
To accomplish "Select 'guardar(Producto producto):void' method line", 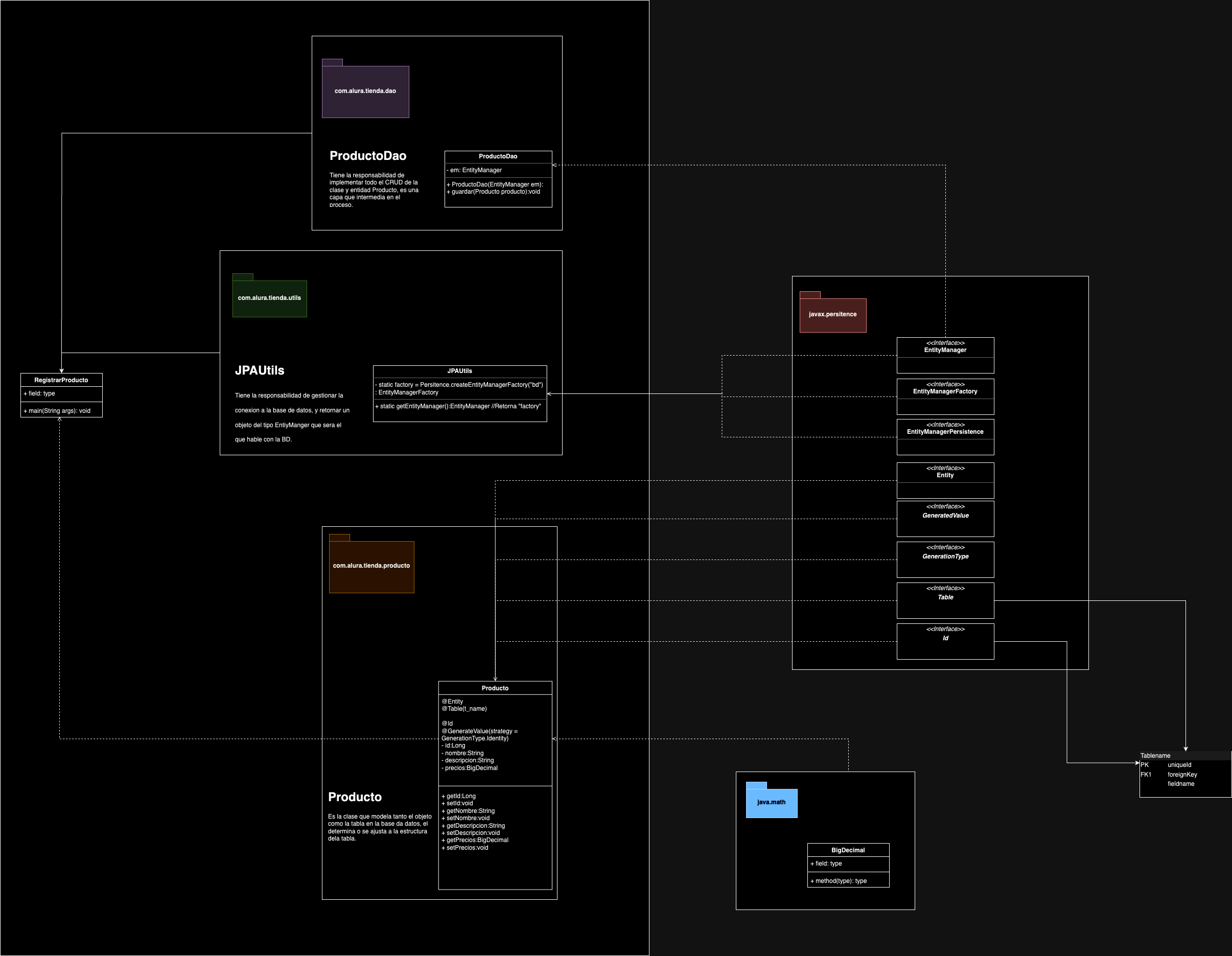I will 494,192.
